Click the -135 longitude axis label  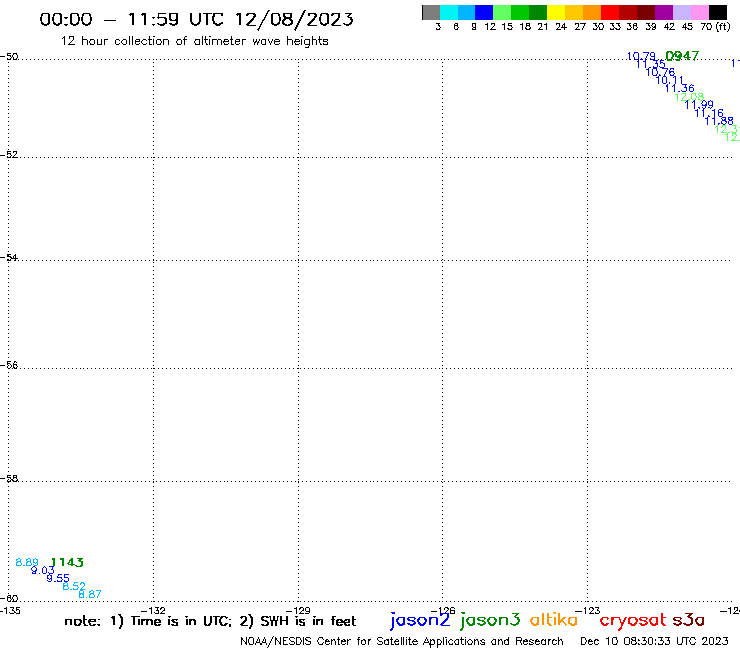click(10, 611)
